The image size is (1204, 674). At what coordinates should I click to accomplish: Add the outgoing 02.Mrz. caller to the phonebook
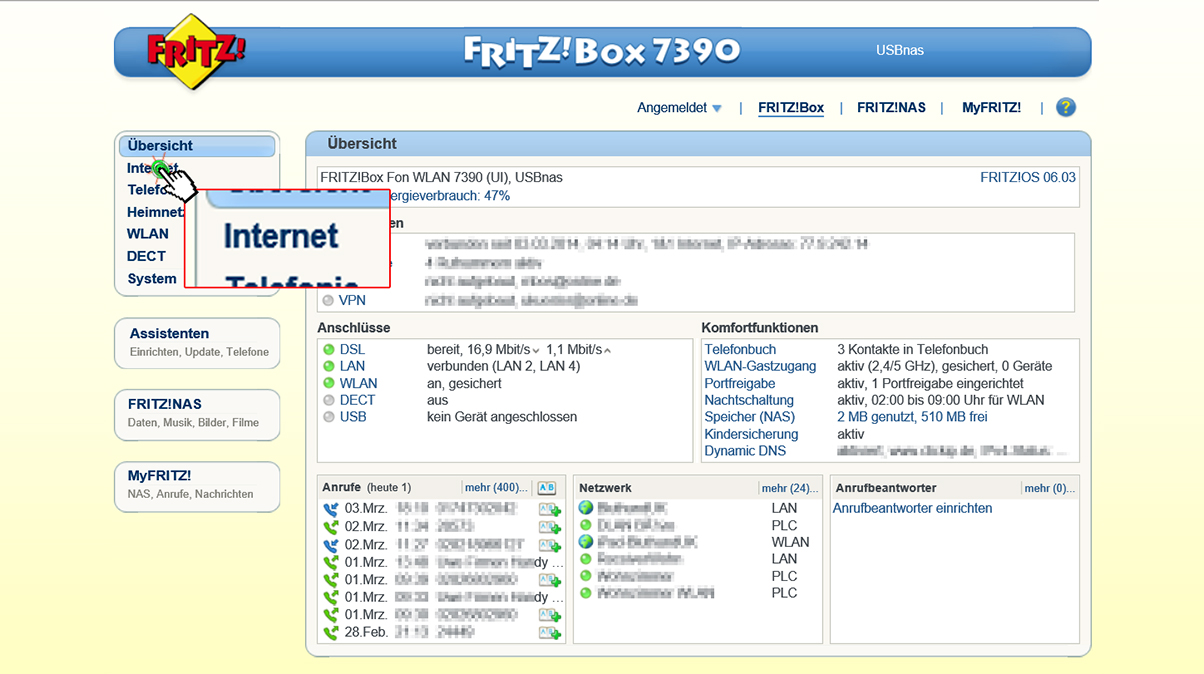pyautogui.click(x=550, y=527)
